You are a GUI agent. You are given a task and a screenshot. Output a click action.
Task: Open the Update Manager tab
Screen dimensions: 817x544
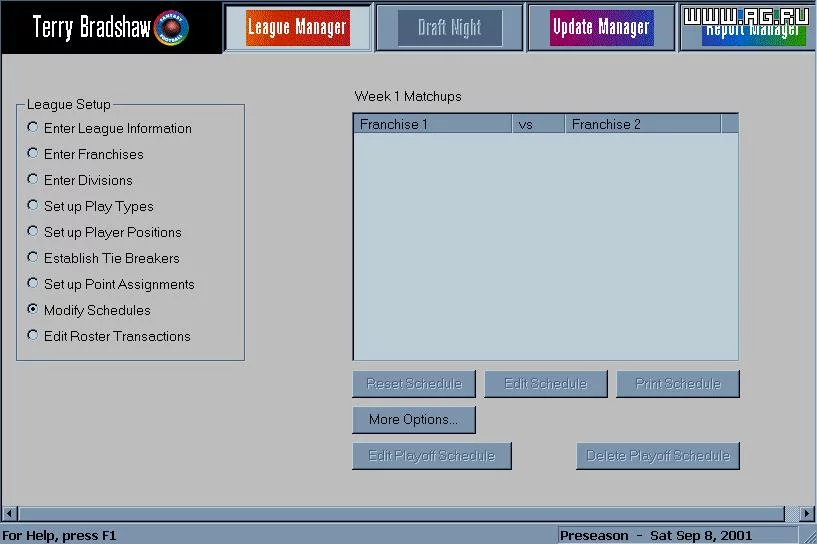601,28
